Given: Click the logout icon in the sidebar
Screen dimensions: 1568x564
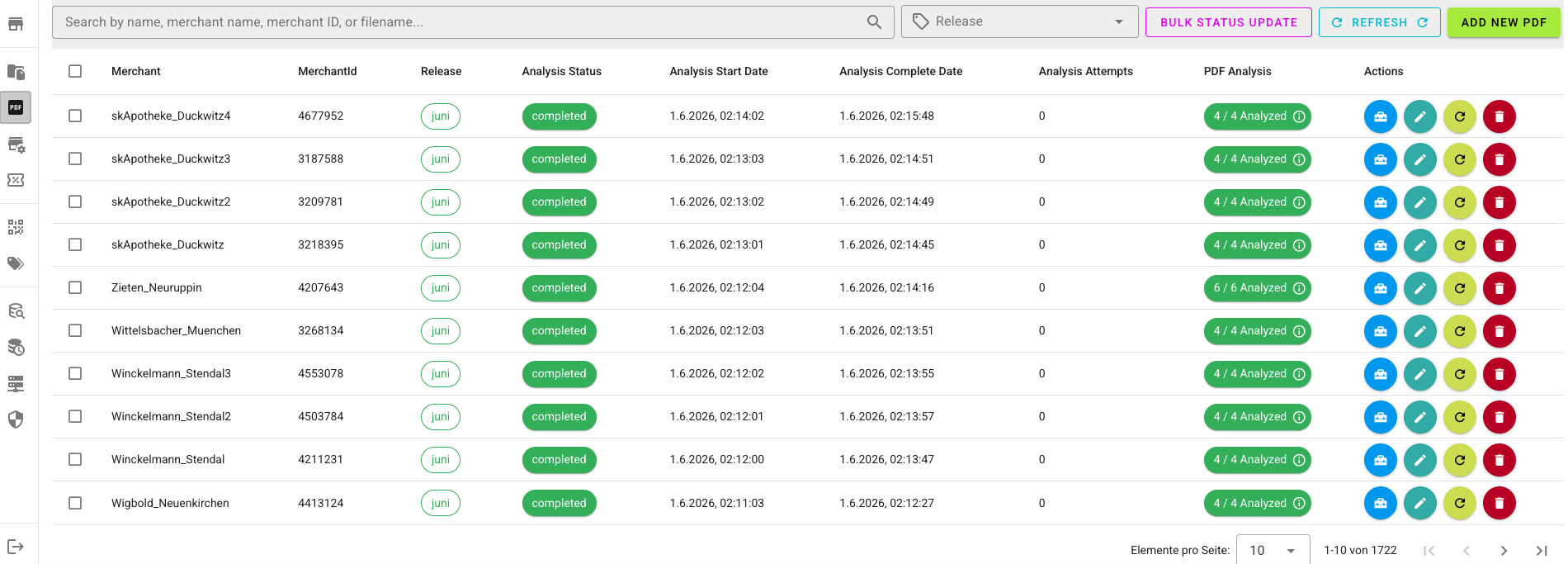Looking at the screenshot, I should (x=16, y=547).
